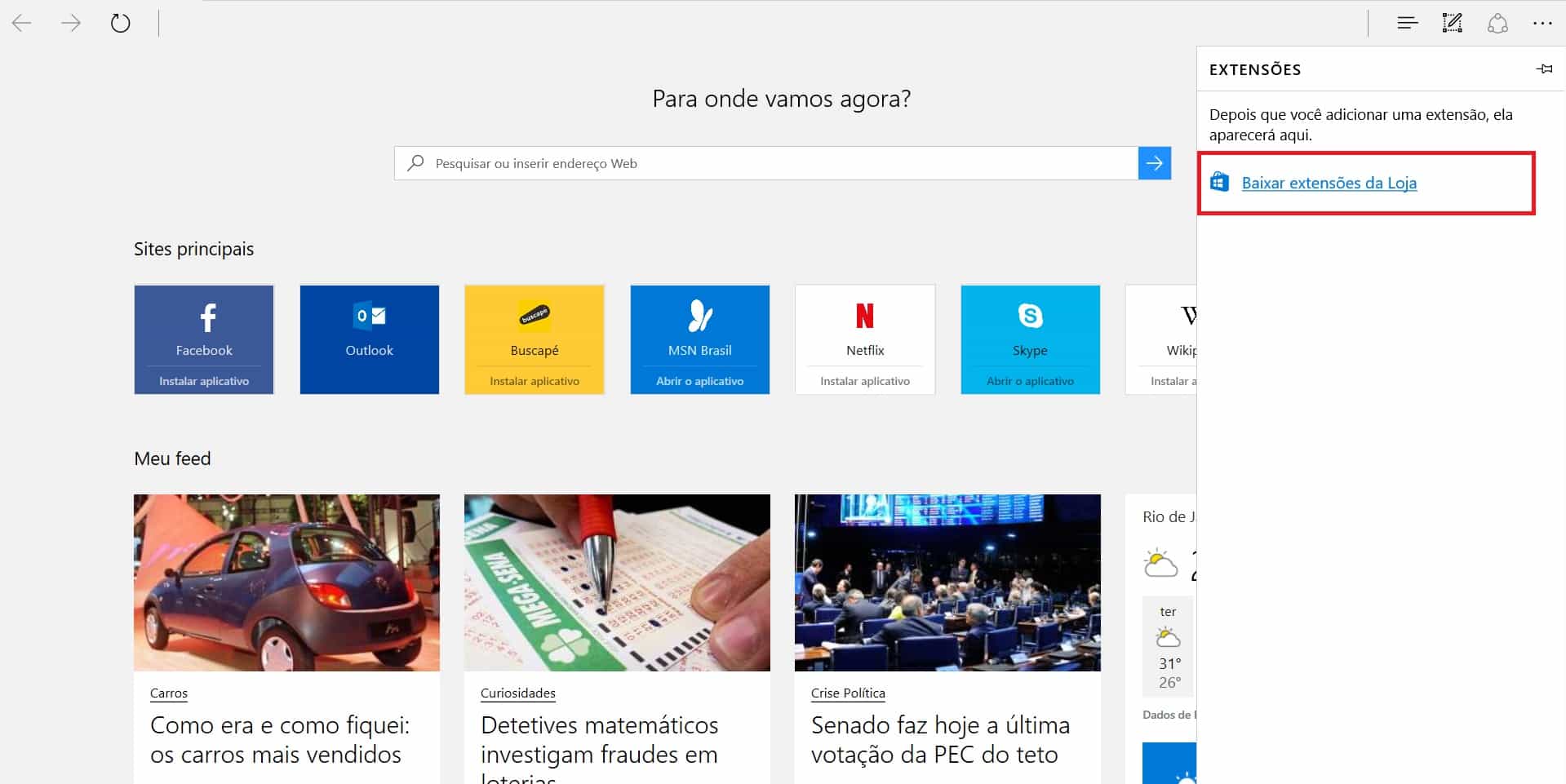This screenshot has height=784, width=1566.
Task: Click the Sites principais heading
Action: pyautogui.click(x=194, y=249)
